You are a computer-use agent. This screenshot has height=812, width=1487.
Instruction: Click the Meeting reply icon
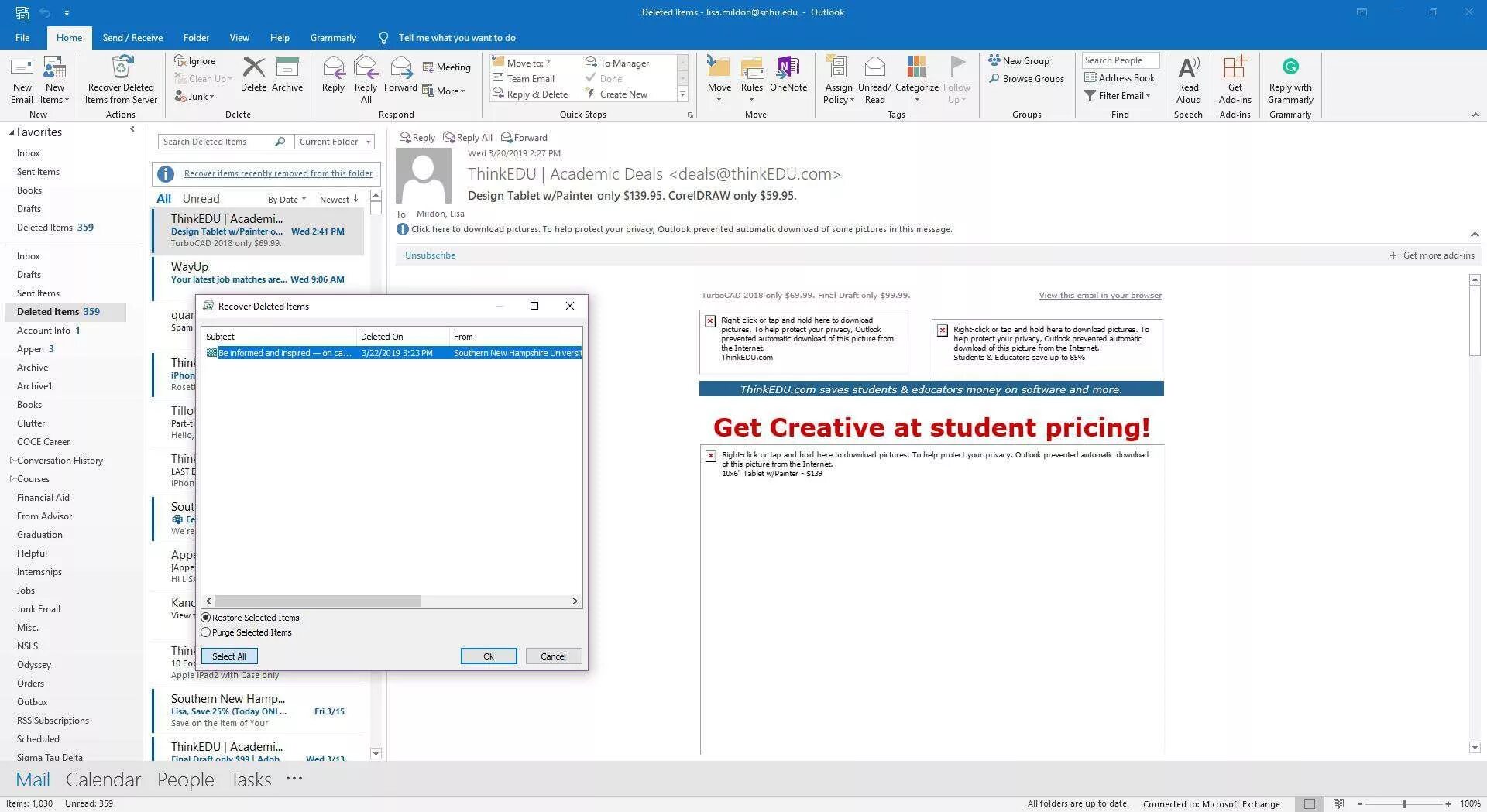click(x=447, y=67)
